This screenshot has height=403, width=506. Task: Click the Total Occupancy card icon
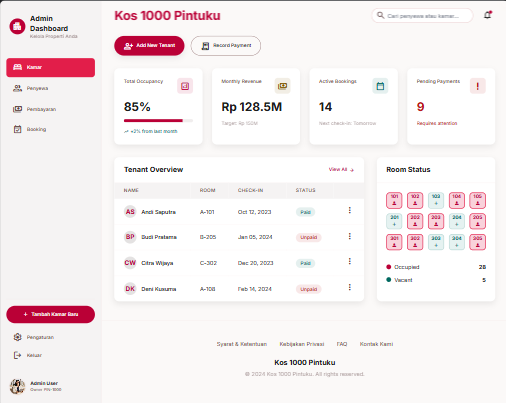click(x=185, y=86)
